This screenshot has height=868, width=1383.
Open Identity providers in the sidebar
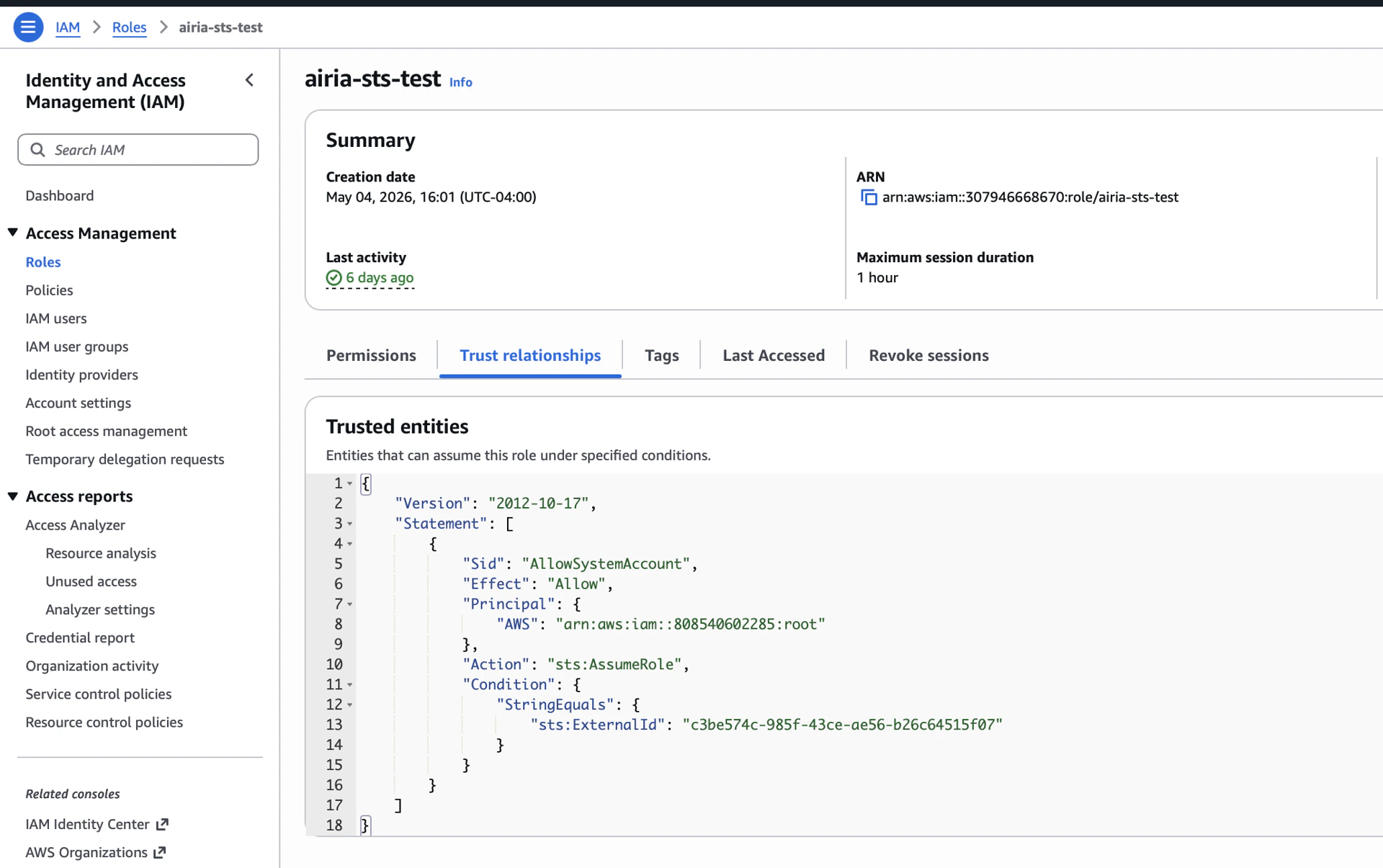[x=81, y=375]
